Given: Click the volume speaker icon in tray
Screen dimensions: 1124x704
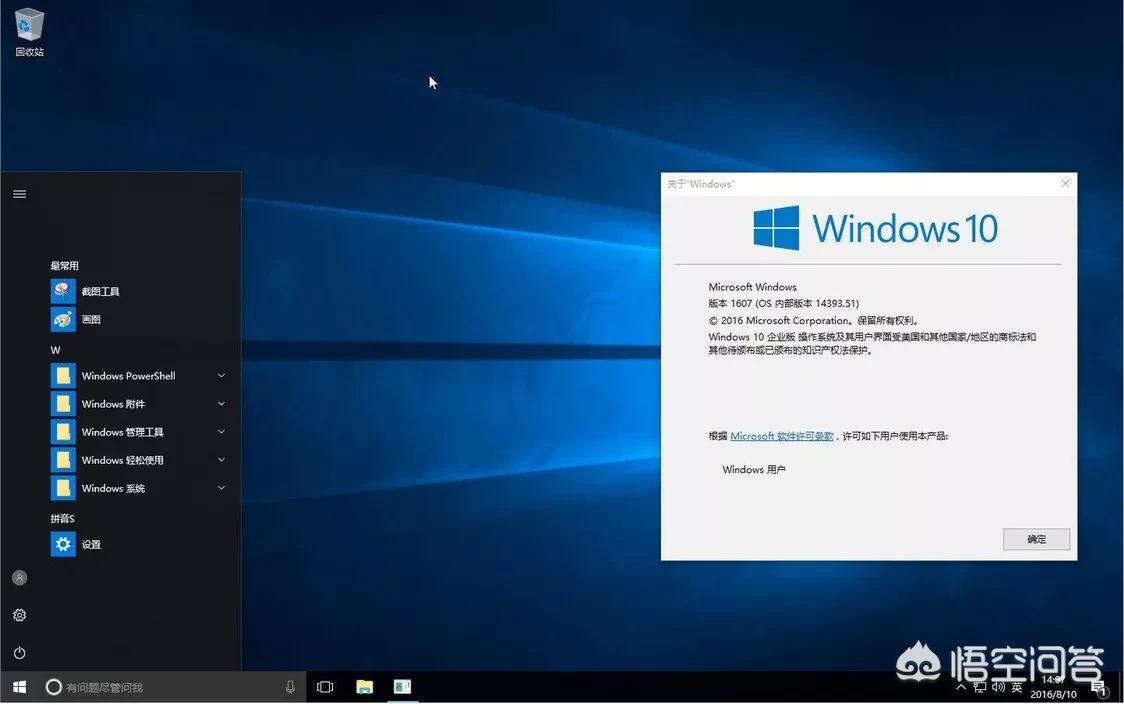Looking at the screenshot, I should point(999,687).
